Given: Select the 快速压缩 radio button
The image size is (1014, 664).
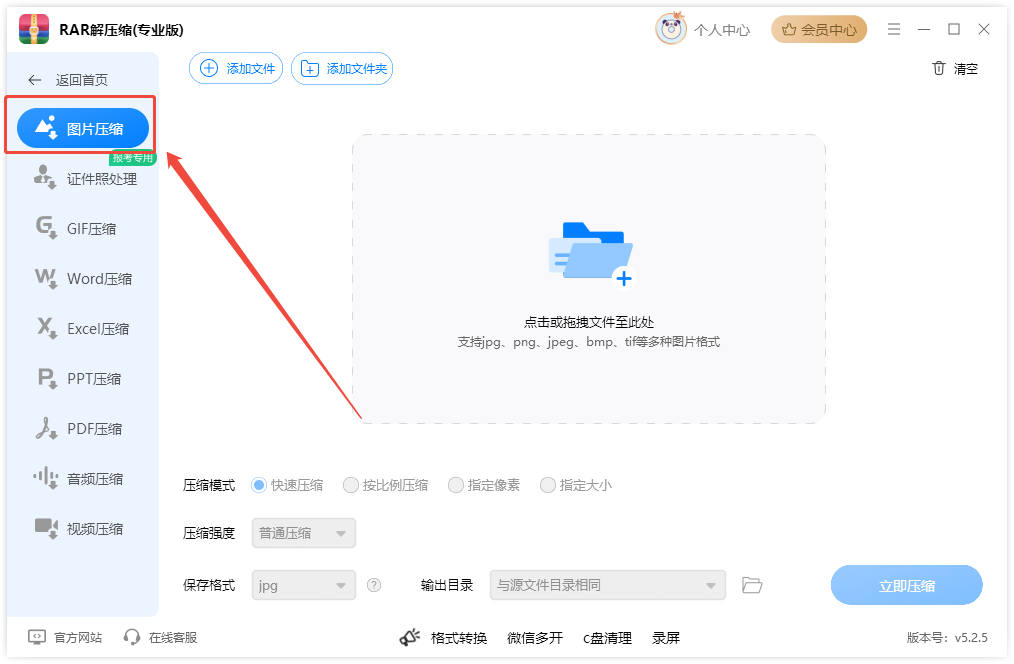Looking at the screenshot, I should [259, 485].
